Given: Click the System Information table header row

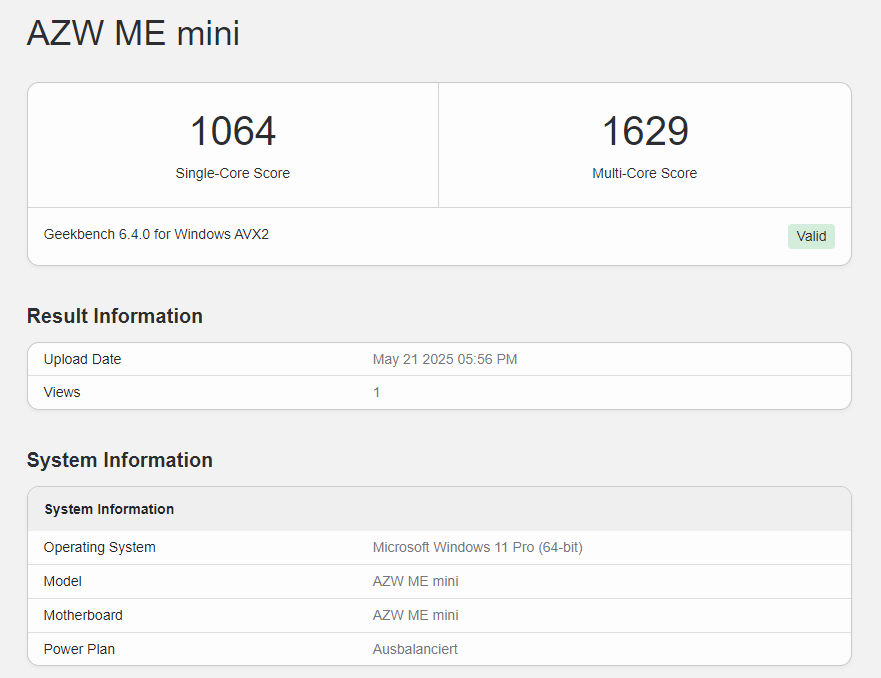Looking at the screenshot, I should pos(439,509).
